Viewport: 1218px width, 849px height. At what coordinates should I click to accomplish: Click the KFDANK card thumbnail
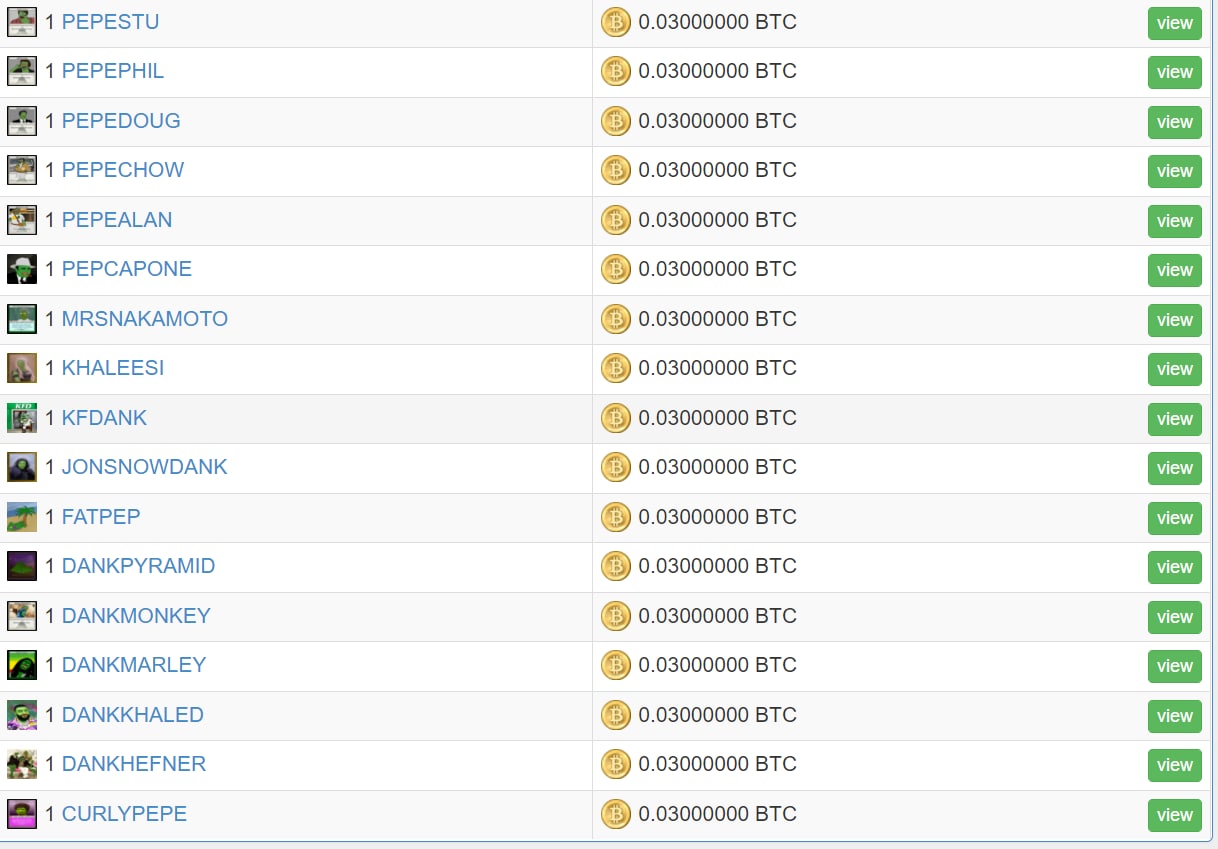pos(22,418)
